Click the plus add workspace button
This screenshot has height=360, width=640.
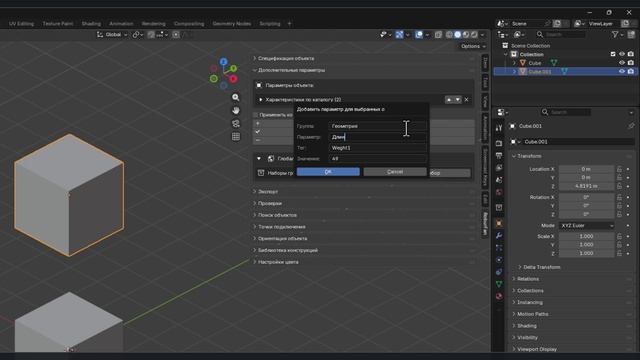[289, 24]
